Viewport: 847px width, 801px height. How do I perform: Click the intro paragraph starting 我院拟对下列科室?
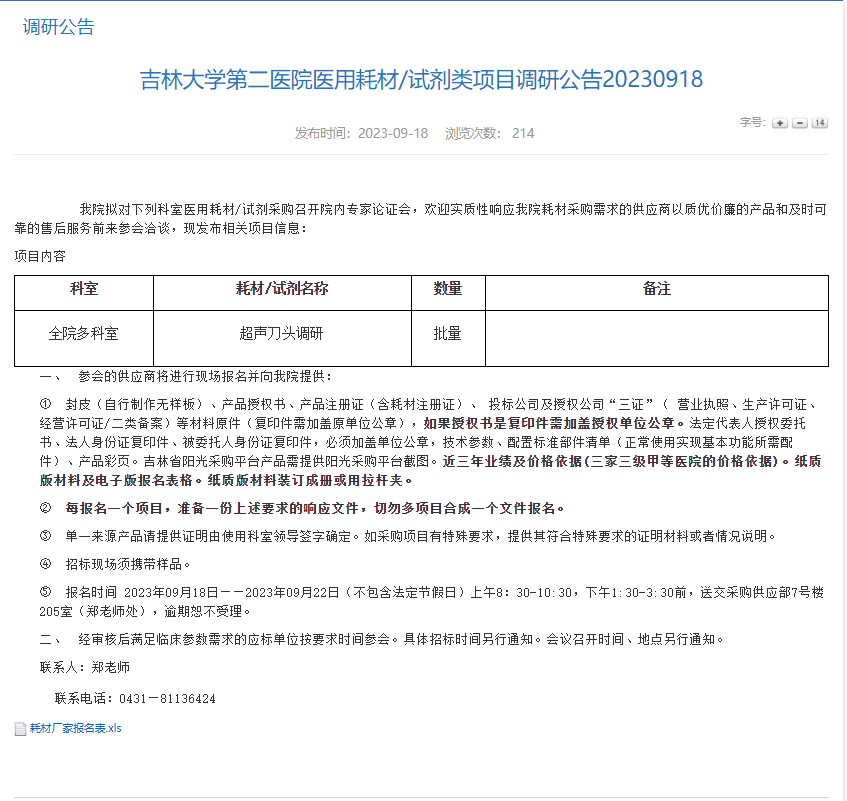pyautogui.click(x=421, y=219)
